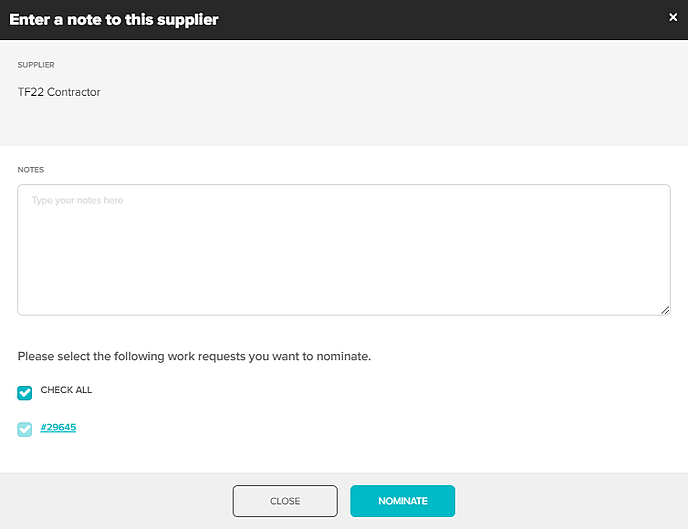688x529 pixels.
Task: Focus the notes text area
Action: 343,250
